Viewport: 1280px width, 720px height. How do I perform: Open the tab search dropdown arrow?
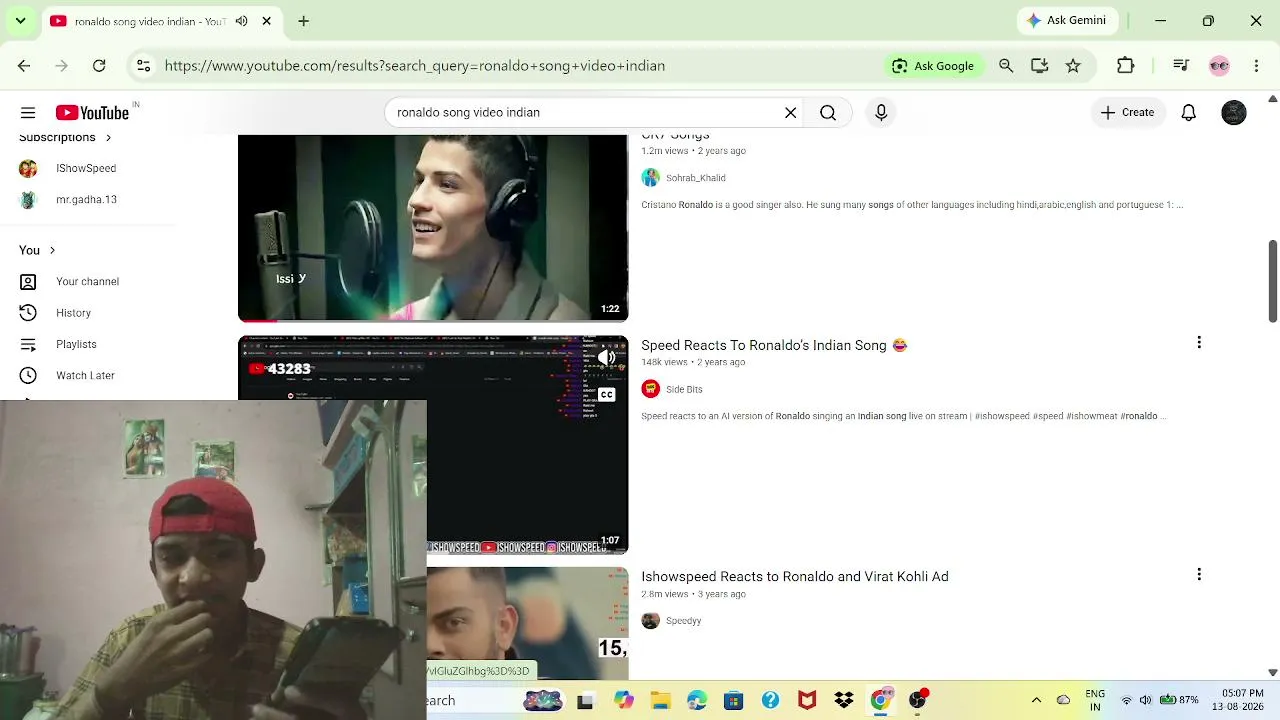(x=20, y=21)
